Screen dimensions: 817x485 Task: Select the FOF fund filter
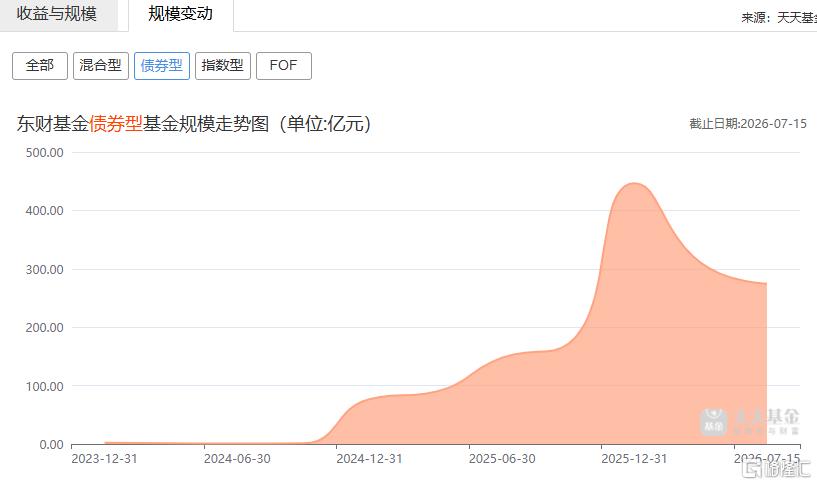(283, 66)
